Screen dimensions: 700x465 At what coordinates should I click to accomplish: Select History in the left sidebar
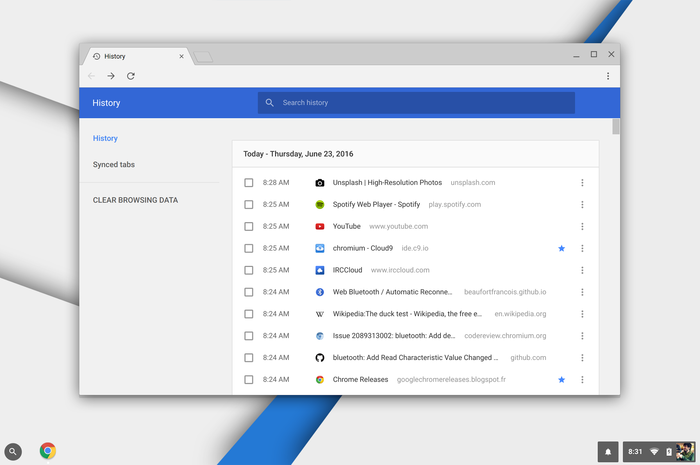(x=105, y=138)
